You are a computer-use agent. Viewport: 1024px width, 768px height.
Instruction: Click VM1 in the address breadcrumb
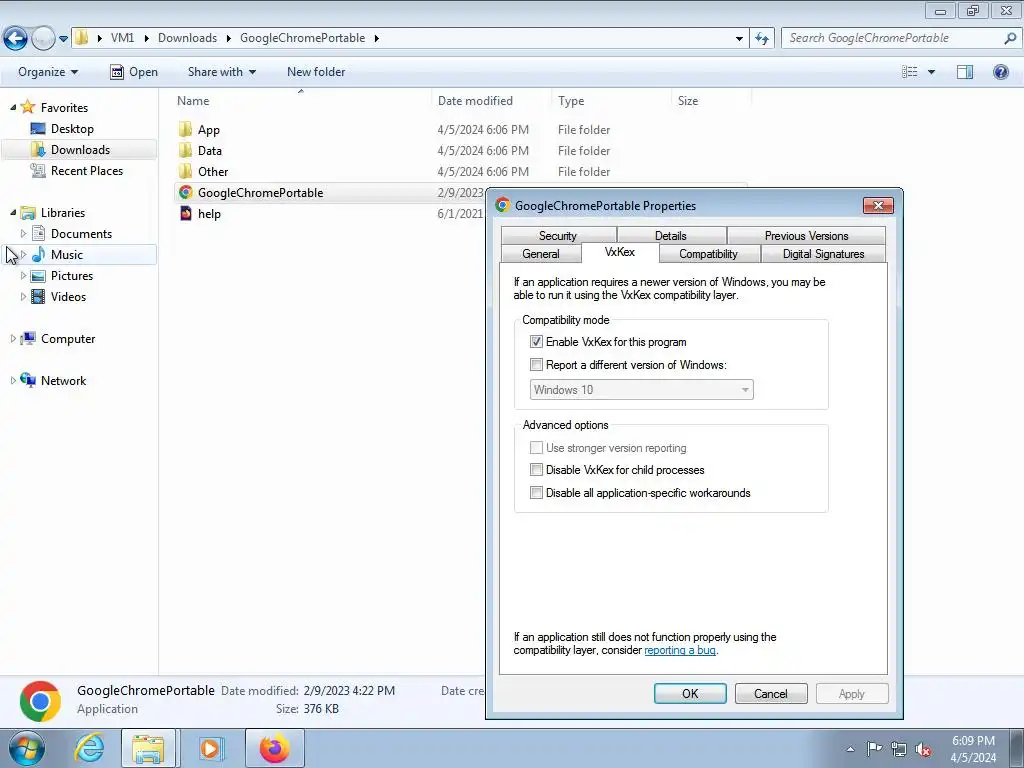coord(123,38)
